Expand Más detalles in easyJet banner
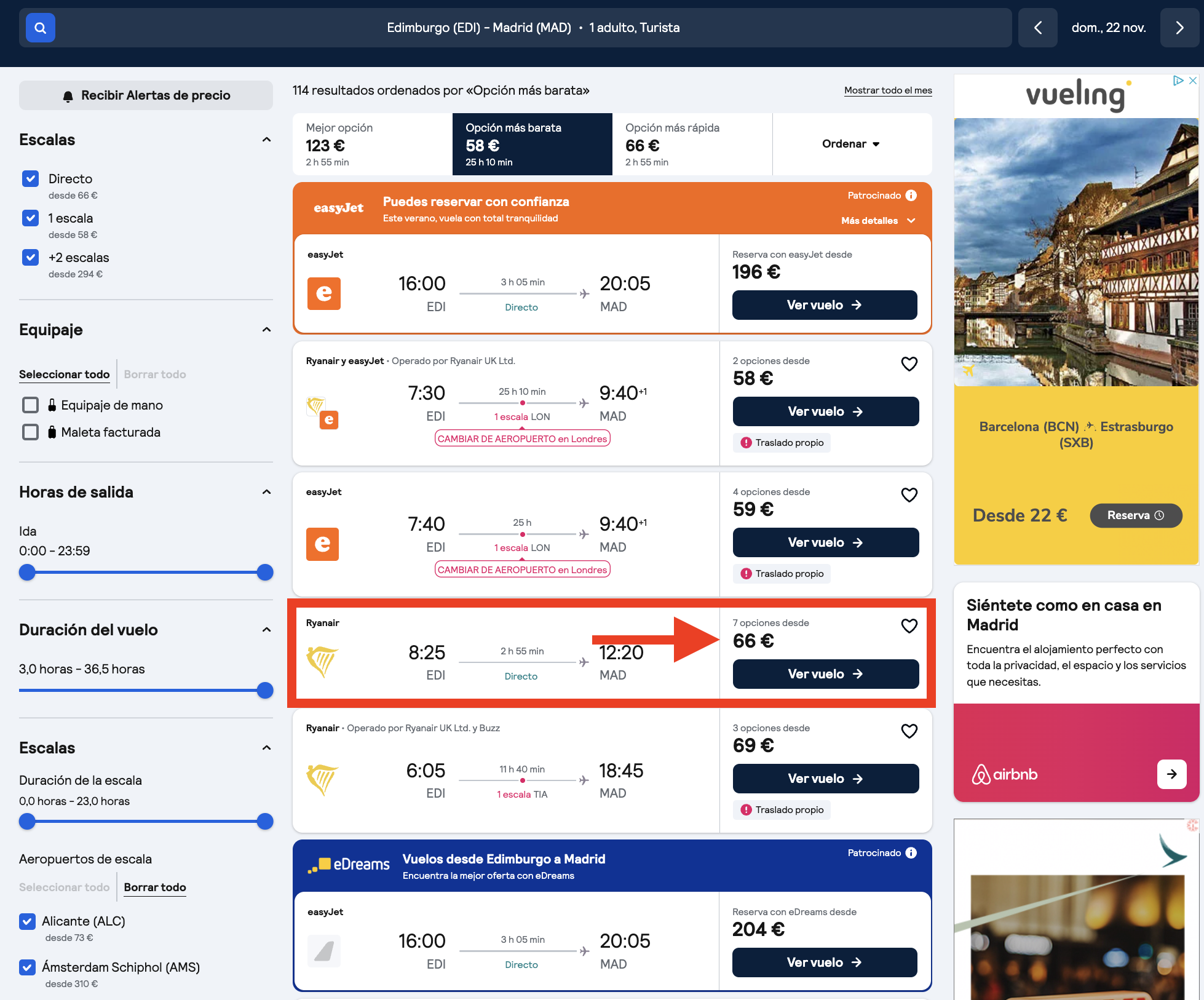The height and width of the screenshot is (1000, 1204). (x=878, y=221)
